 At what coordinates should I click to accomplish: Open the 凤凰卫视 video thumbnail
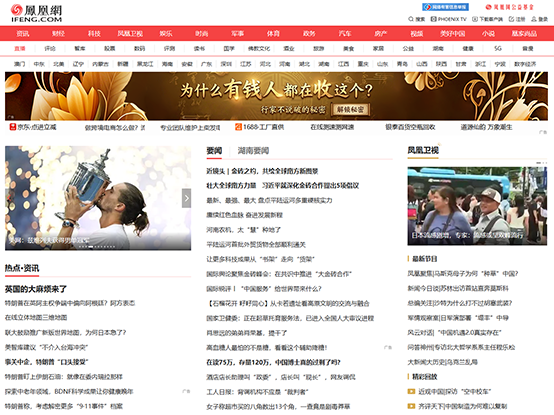pyautogui.click(x=477, y=206)
